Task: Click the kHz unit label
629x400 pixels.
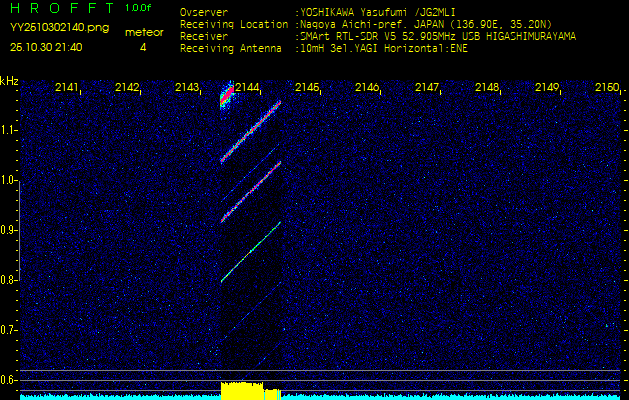Action: [9, 81]
